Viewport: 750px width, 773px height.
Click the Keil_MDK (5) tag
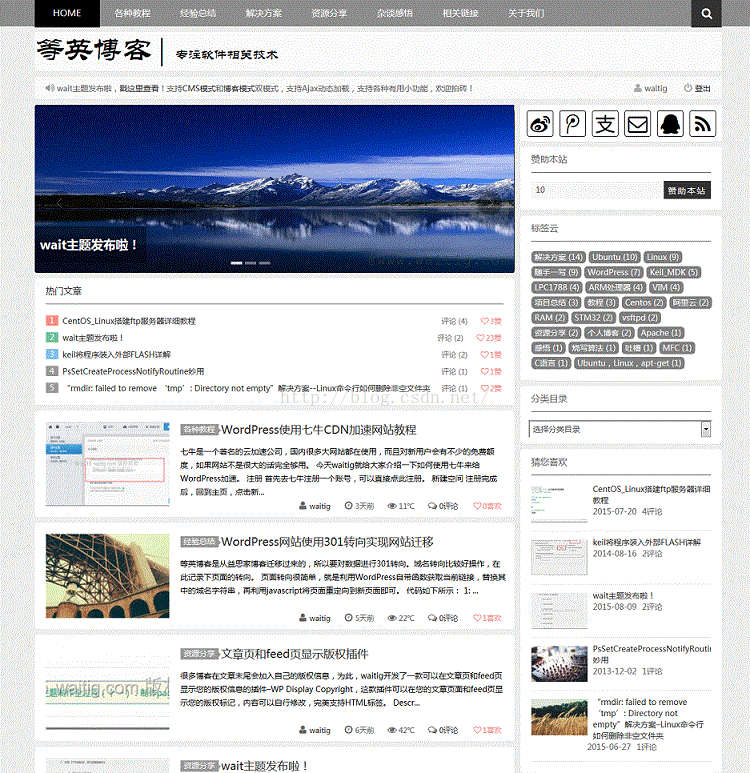coord(674,272)
